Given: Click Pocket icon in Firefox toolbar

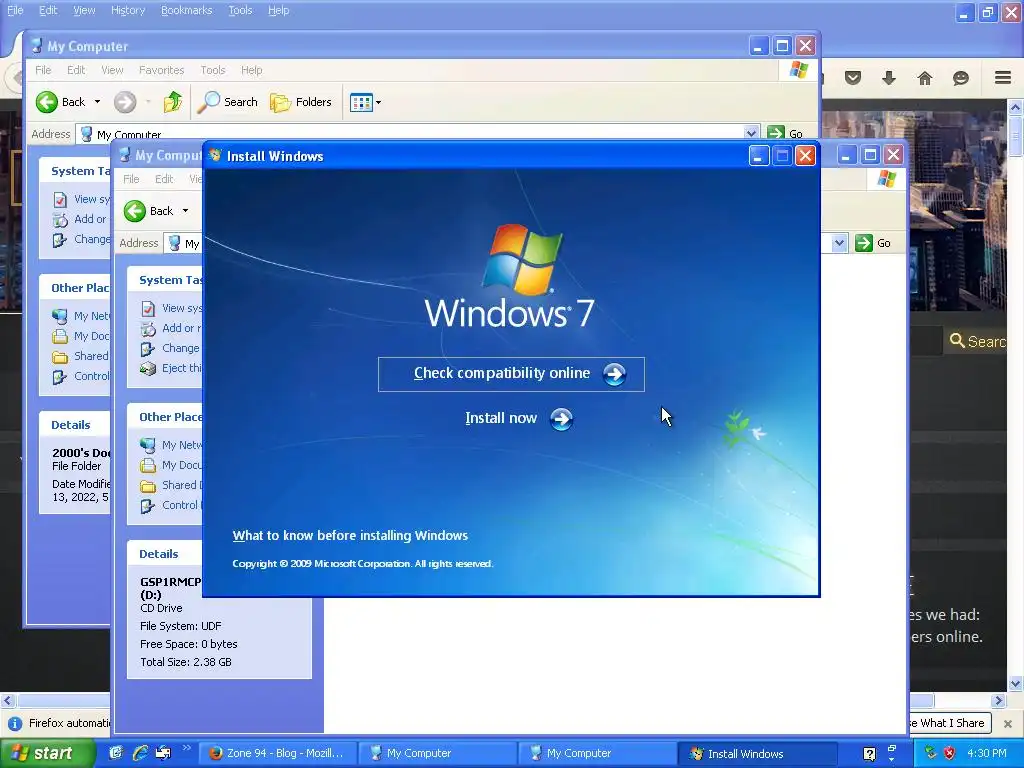Looking at the screenshot, I should 853,78.
